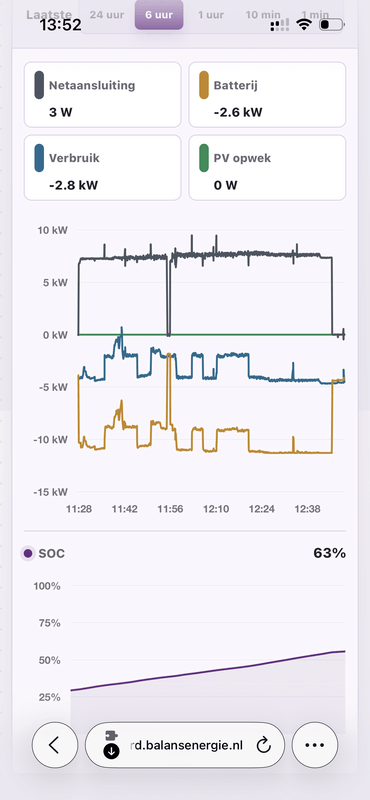Switch to the 10 min tab

pyautogui.click(x=262, y=14)
